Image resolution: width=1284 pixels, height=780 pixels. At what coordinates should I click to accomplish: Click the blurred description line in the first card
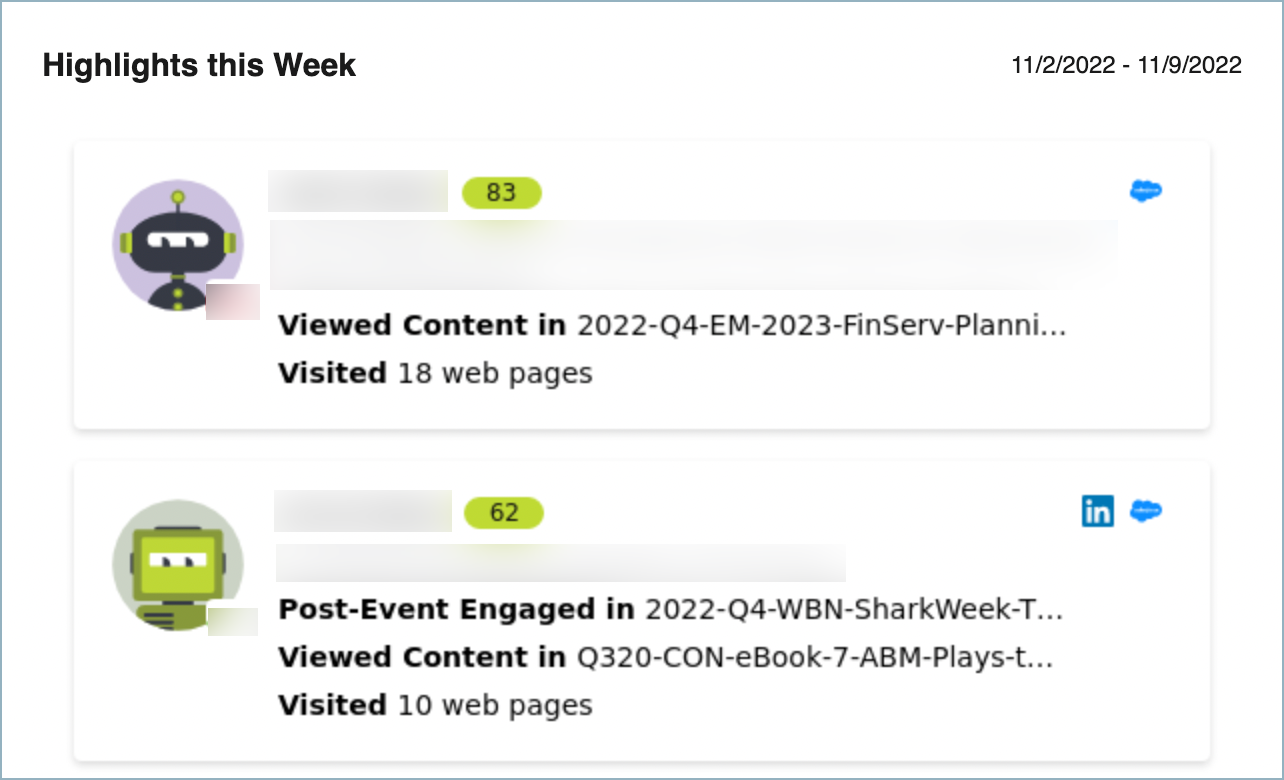click(x=694, y=255)
